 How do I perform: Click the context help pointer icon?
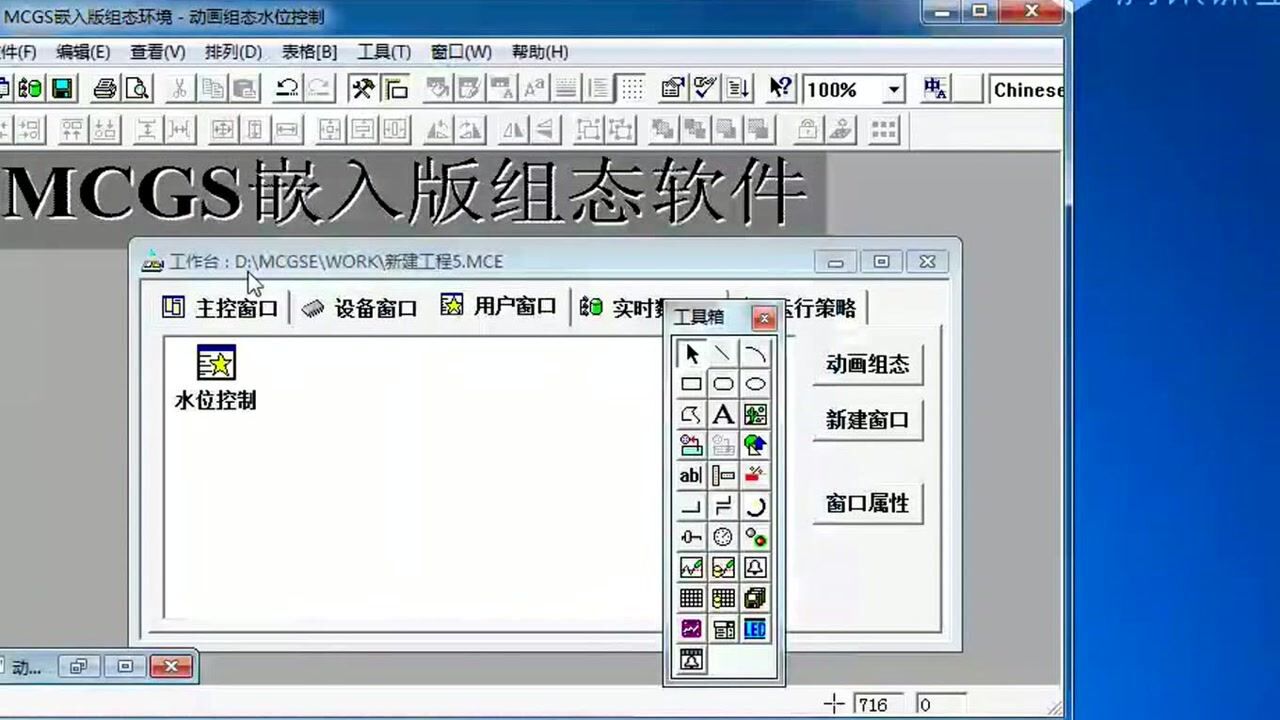[780, 89]
